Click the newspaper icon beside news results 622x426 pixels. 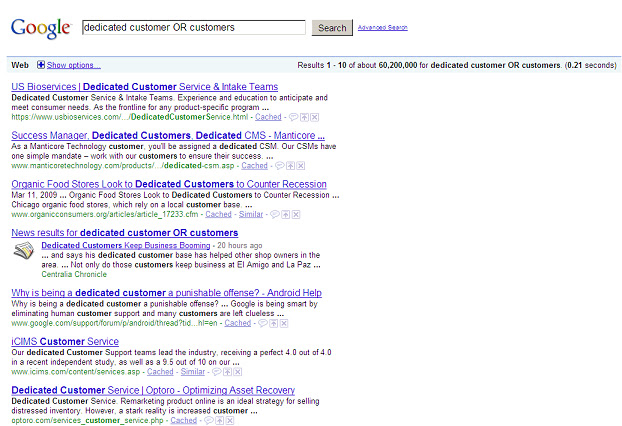point(23,250)
